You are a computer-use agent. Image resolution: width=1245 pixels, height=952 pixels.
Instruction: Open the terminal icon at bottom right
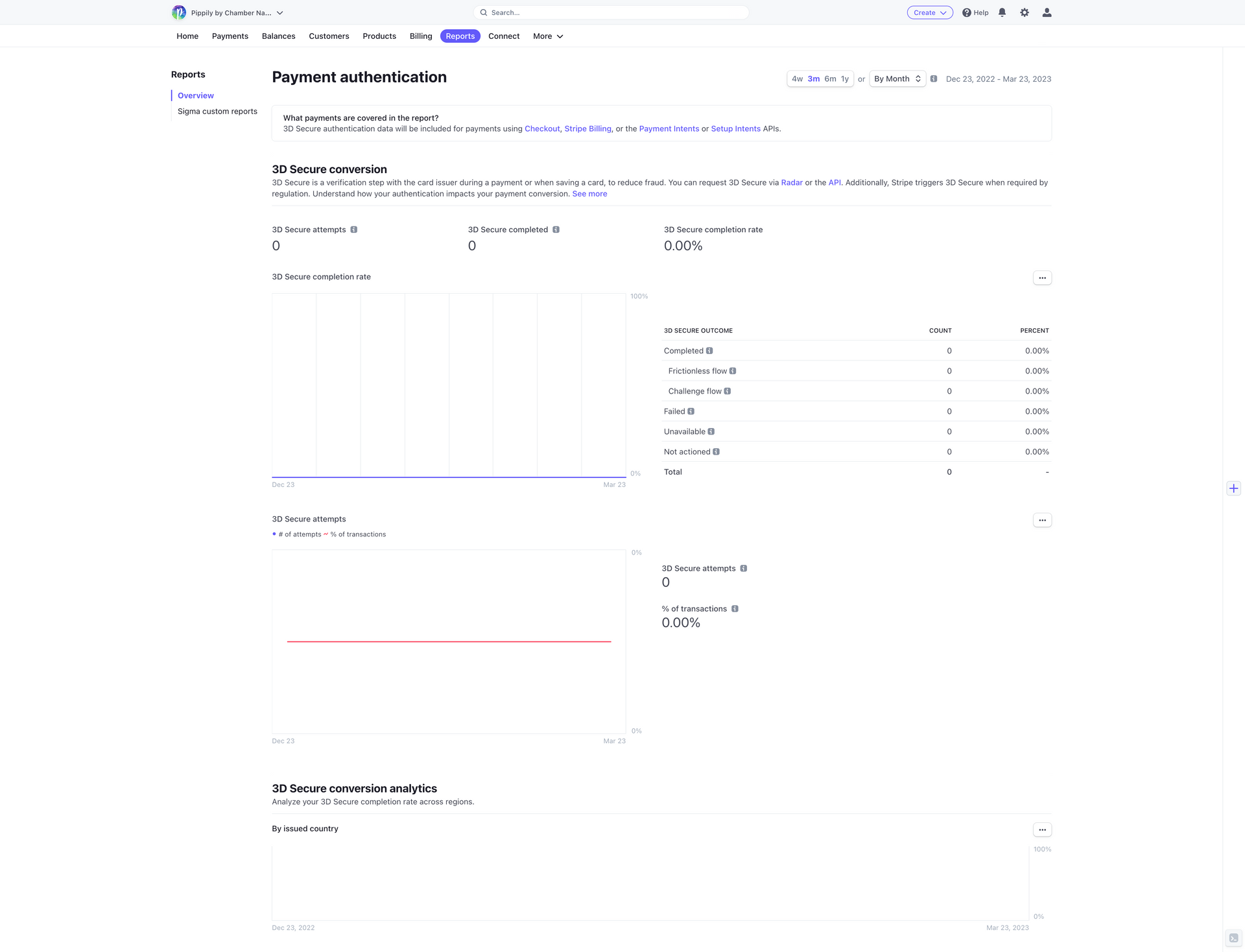[1233, 938]
